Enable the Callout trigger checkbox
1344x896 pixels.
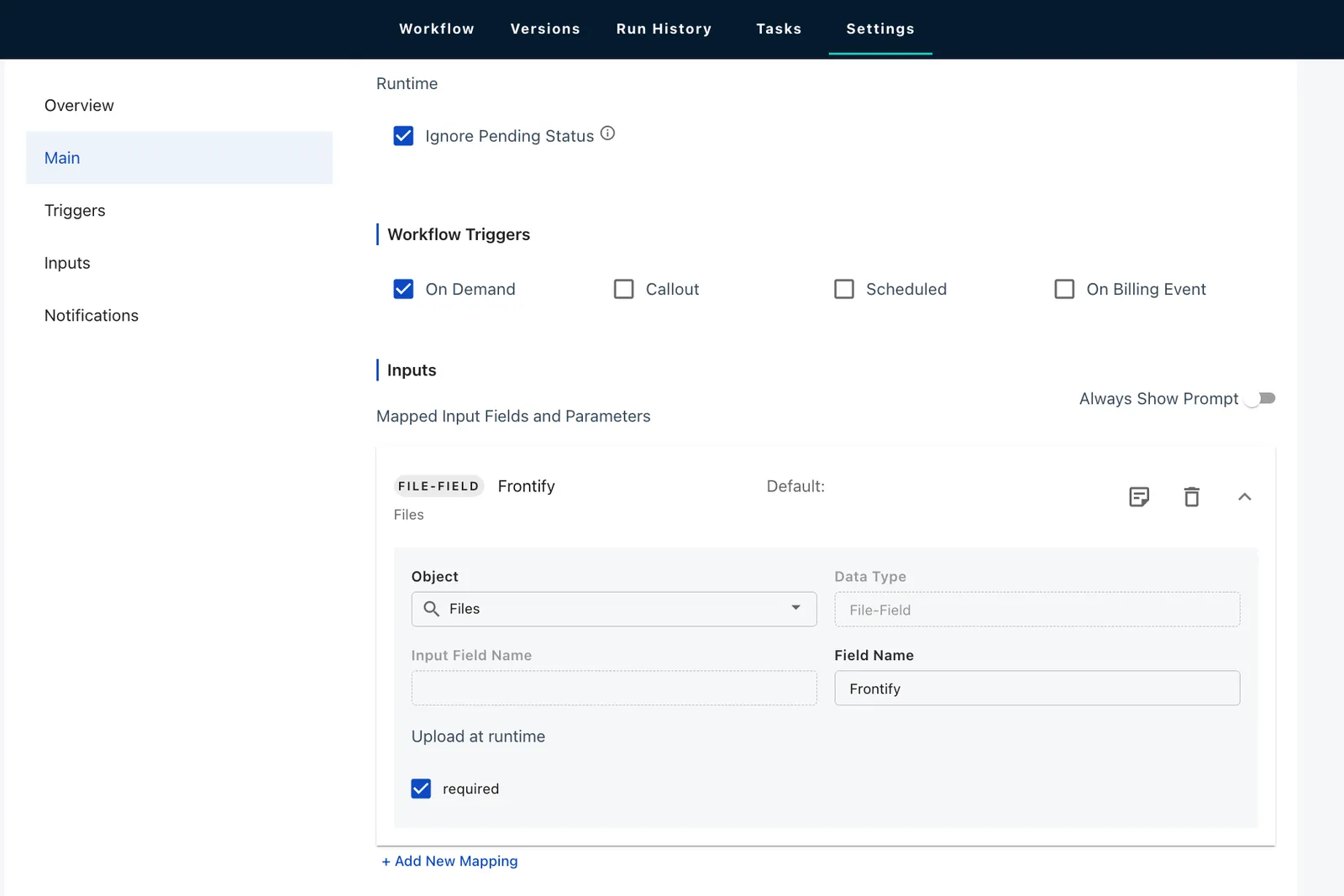click(623, 289)
